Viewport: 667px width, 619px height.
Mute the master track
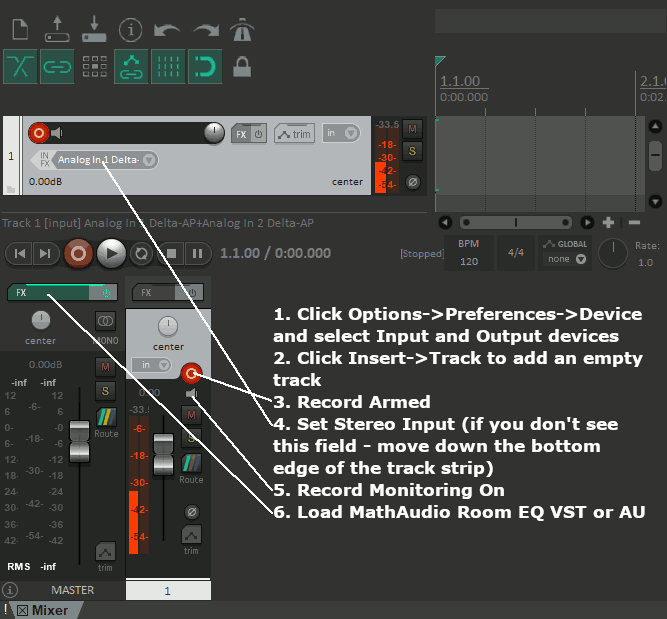105,367
